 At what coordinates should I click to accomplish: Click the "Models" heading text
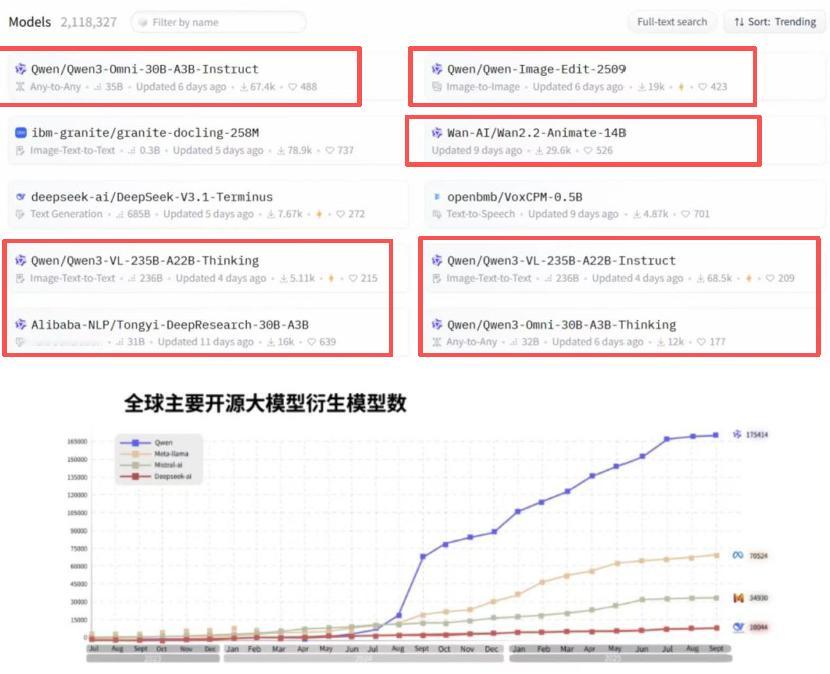[30, 22]
